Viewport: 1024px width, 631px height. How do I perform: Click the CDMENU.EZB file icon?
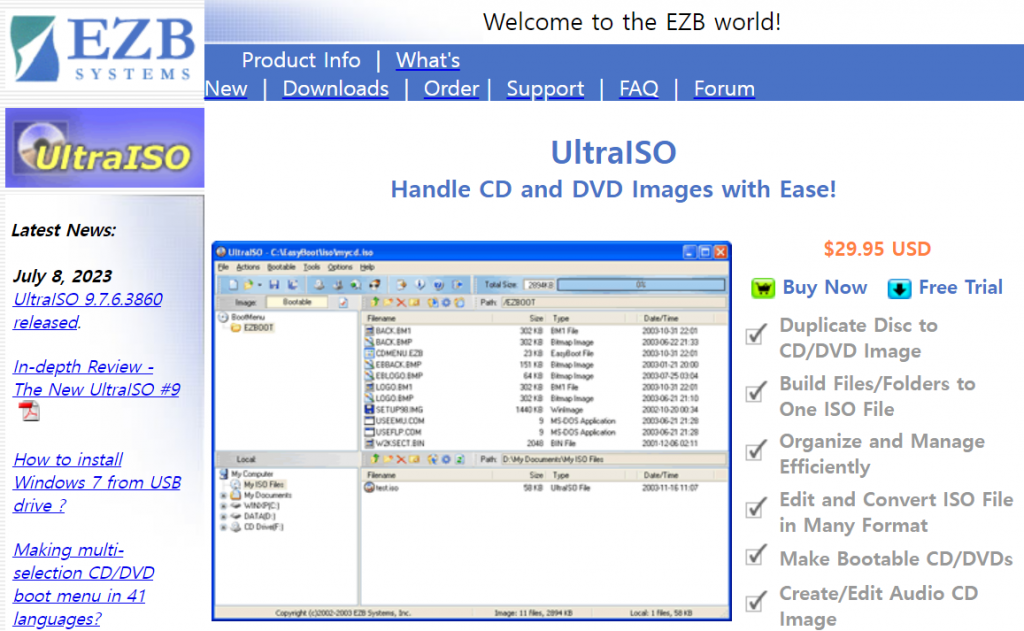[x=369, y=353]
